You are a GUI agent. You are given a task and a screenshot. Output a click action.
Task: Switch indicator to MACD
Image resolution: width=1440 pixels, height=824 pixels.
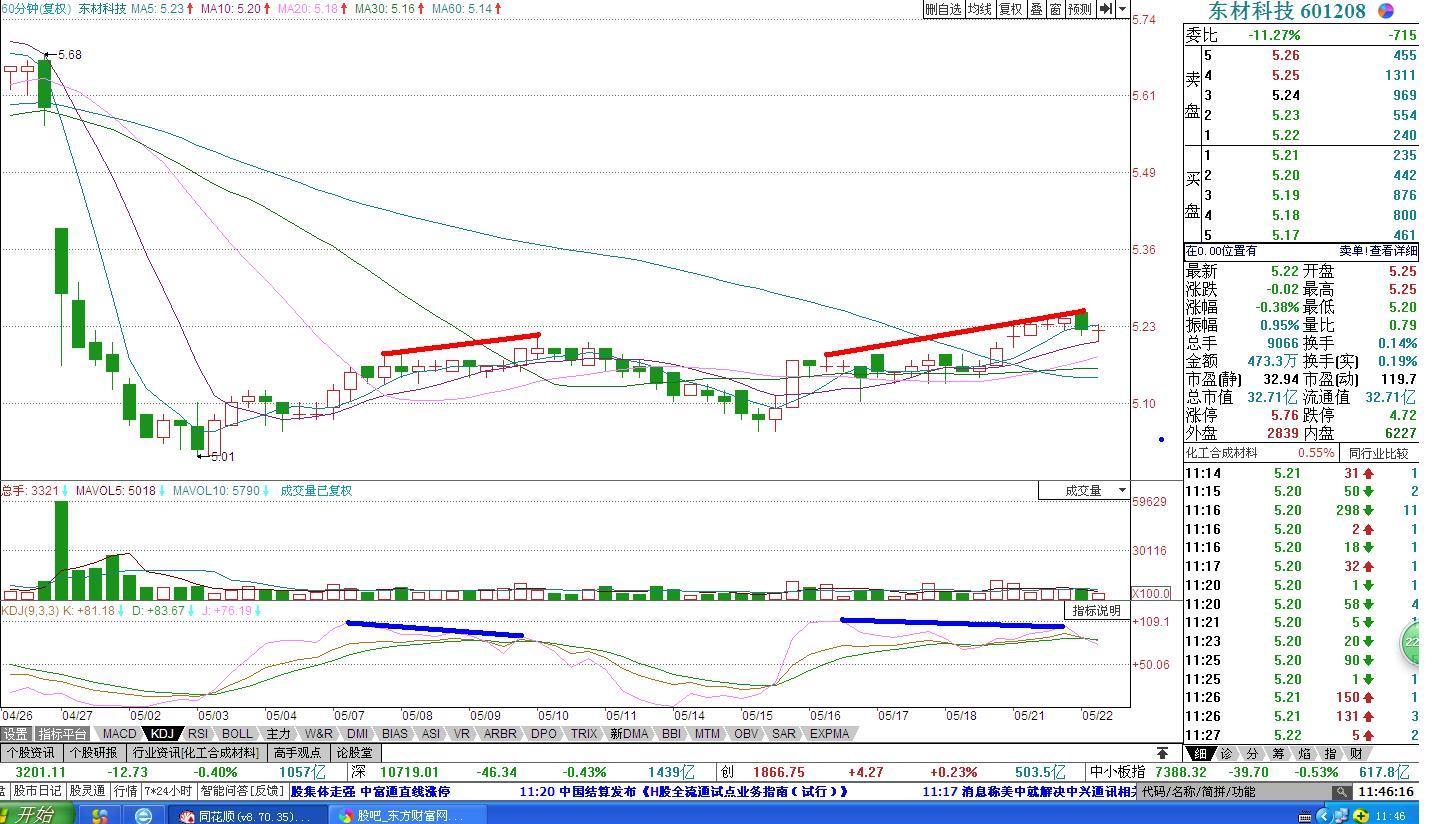(119, 734)
